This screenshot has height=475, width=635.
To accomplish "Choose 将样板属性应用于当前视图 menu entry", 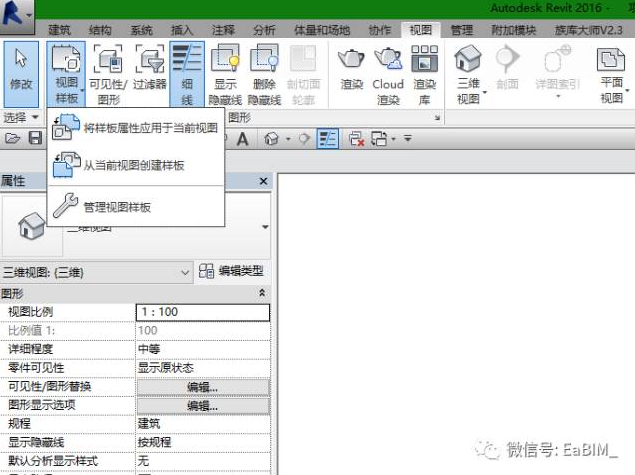I will (x=149, y=127).
